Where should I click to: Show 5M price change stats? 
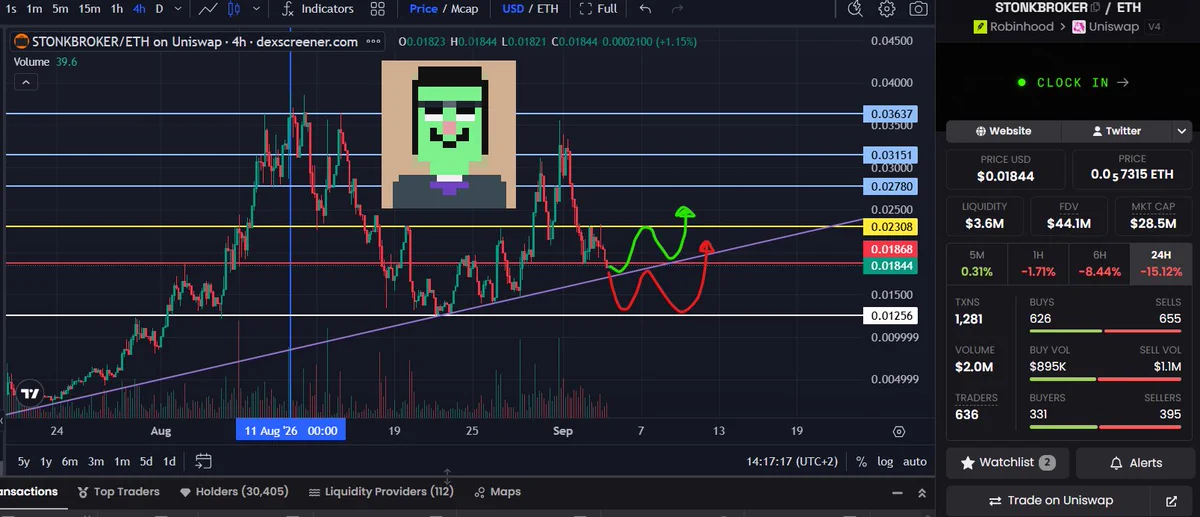[x=977, y=263]
